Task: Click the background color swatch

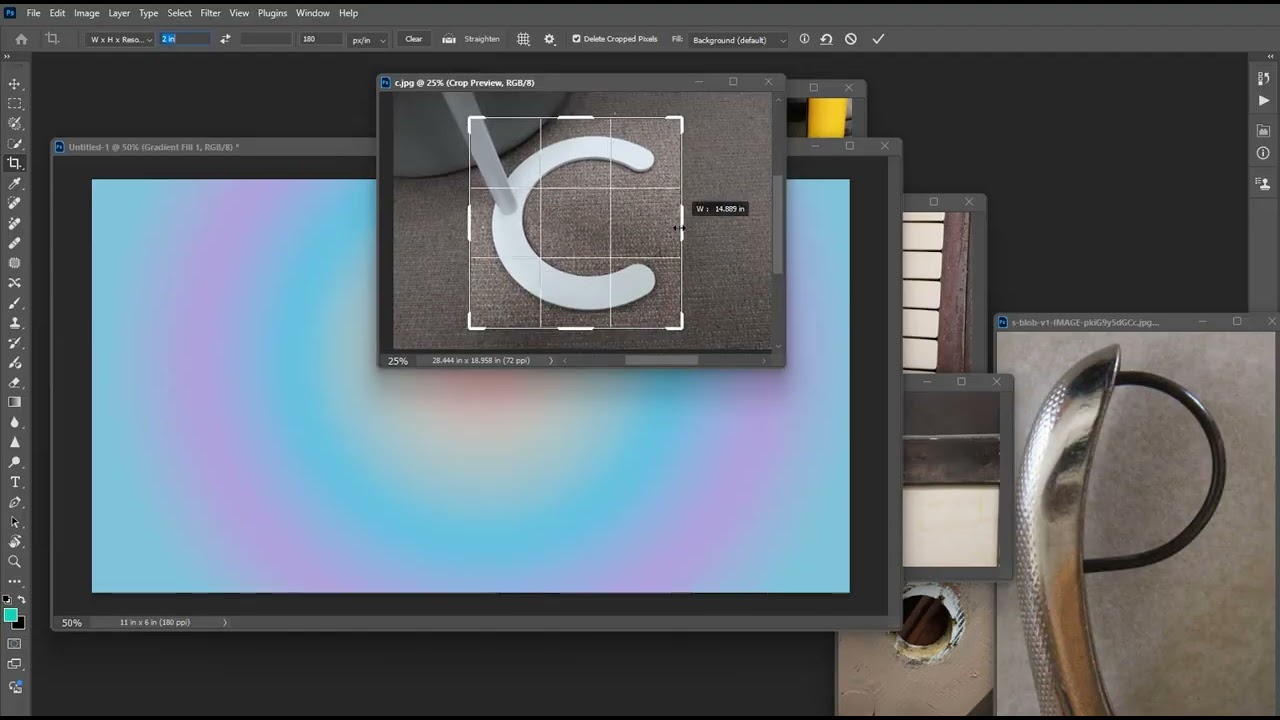Action: pyautogui.click(x=20, y=624)
